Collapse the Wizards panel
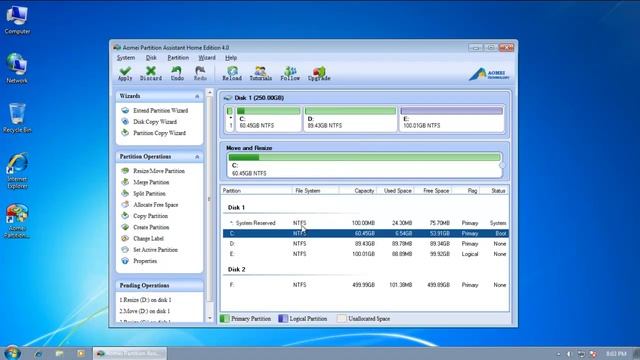Image resolution: width=640 pixels, height=360 pixels. click(197, 96)
